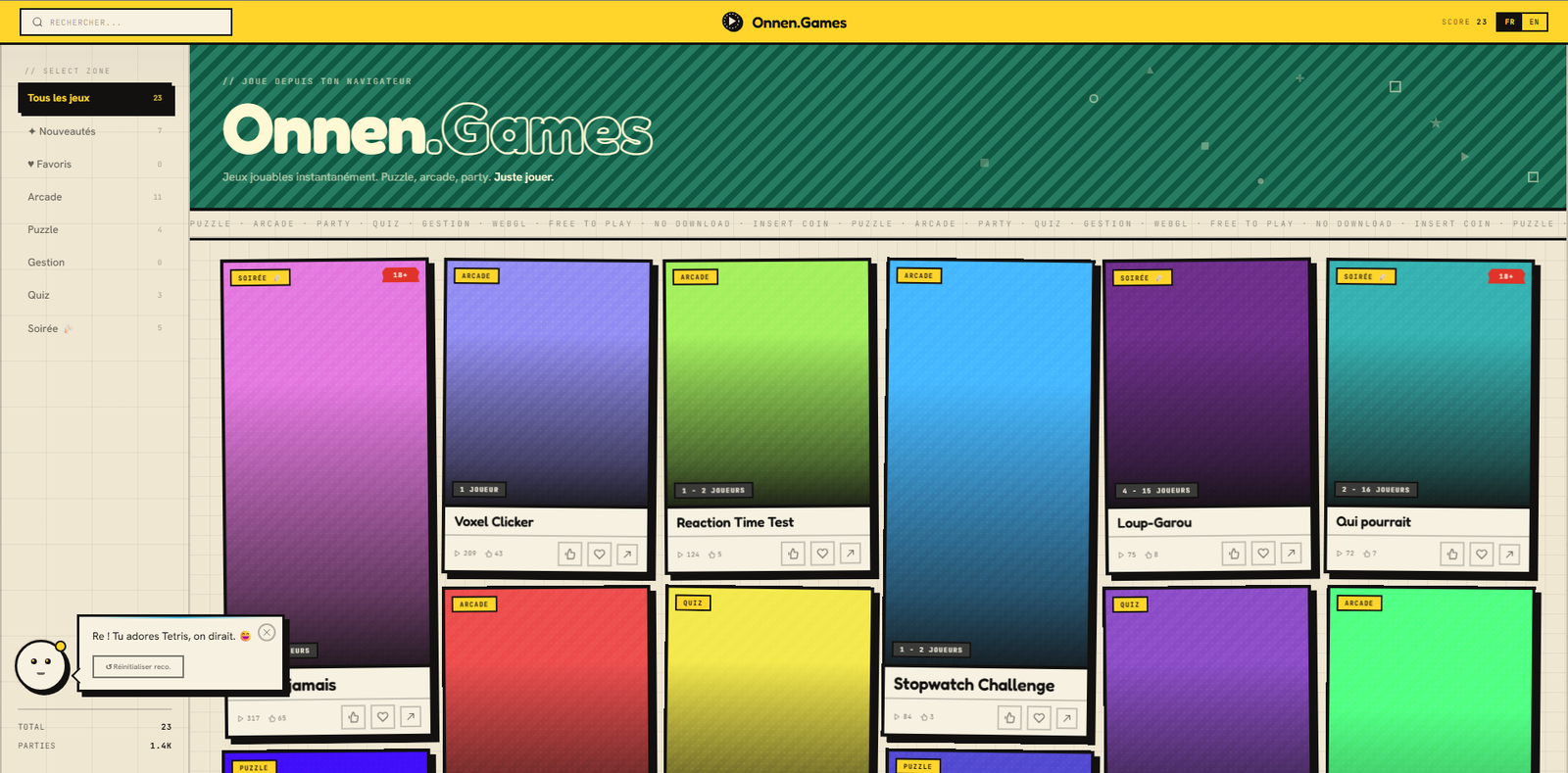Viewport: 1568px width, 773px height.
Task: Switch language to FR
Action: pos(1509,22)
